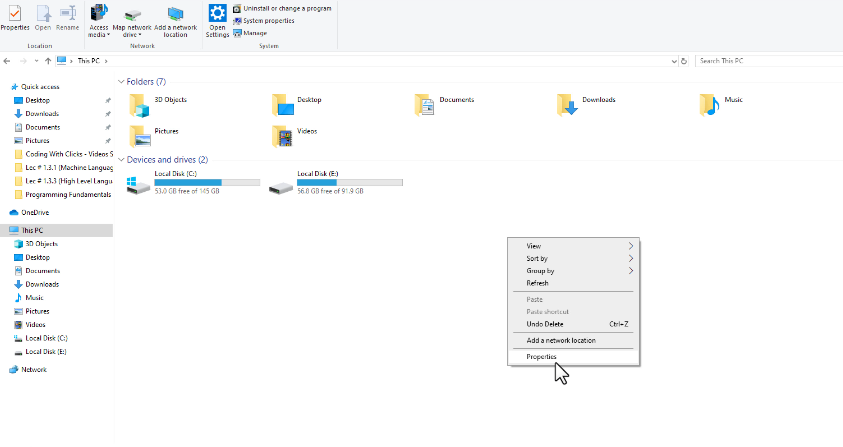The image size is (843, 447).
Task: Go back with the back arrow
Action: tap(7, 61)
